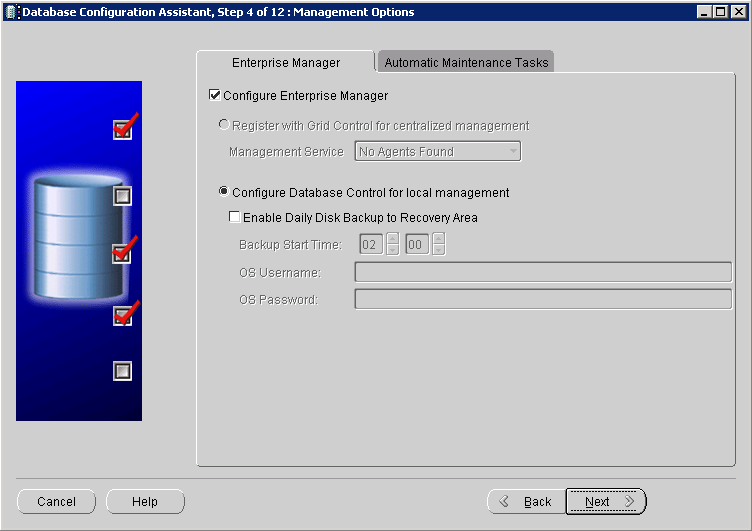Close the Database Configuration Assistant window
Image resolution: width=752 pixels, height=531 pixels.
tap(739, 12)
